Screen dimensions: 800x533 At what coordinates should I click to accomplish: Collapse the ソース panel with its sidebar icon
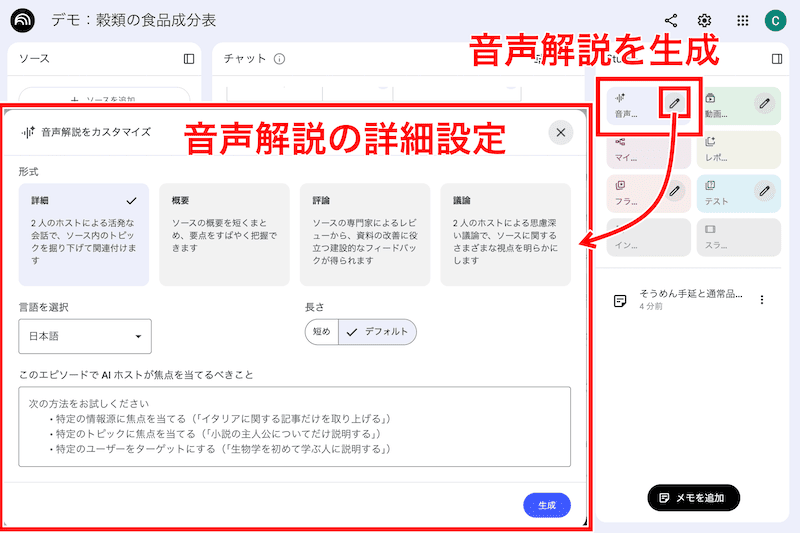coord(189,59)
